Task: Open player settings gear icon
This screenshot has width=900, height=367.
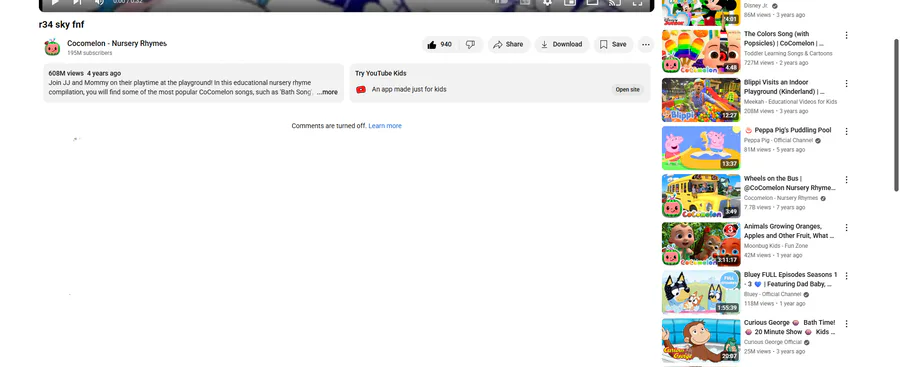Action: click(x=547, y=3)
